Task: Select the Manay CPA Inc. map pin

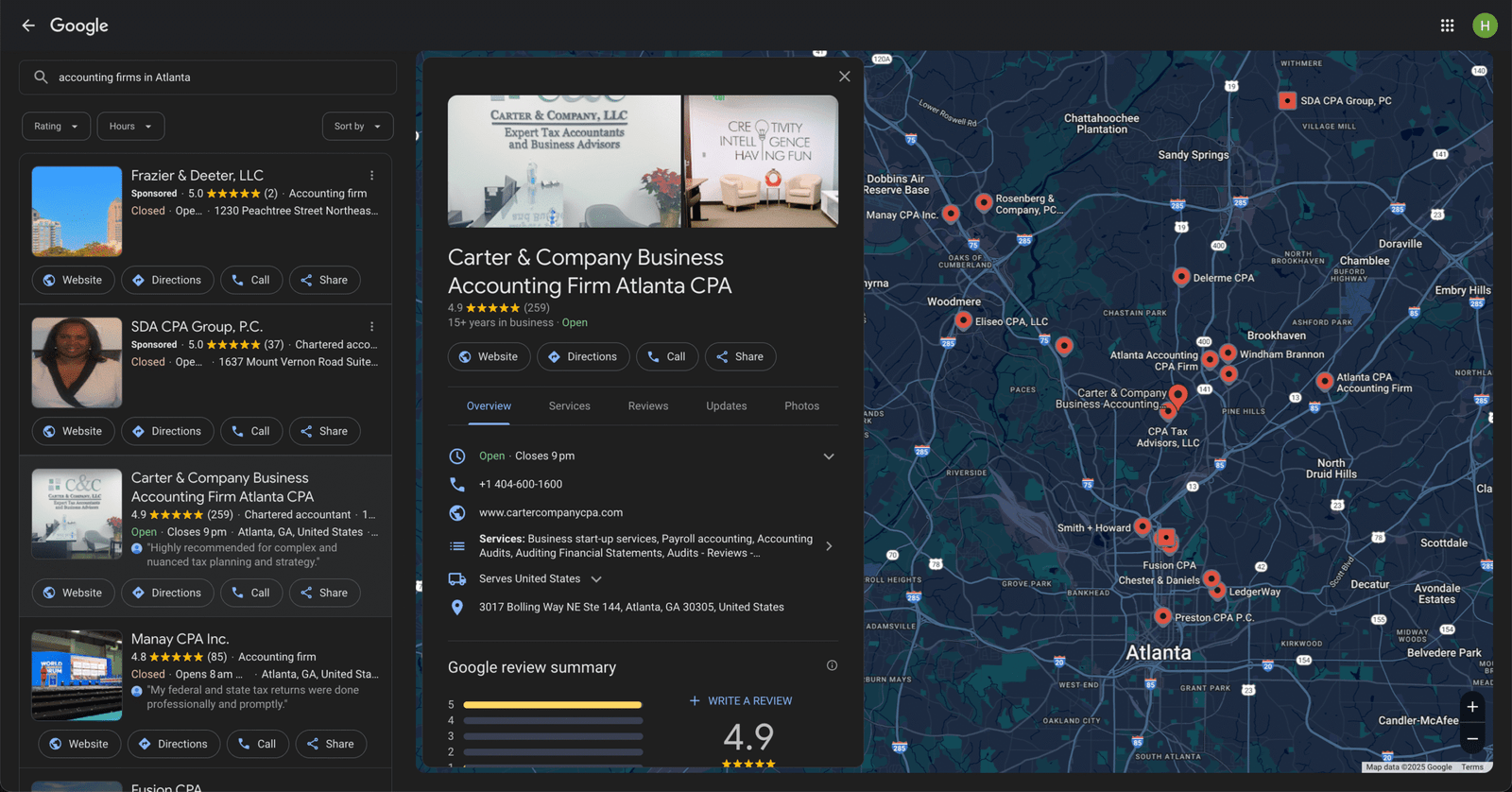Action: (952, 214)
